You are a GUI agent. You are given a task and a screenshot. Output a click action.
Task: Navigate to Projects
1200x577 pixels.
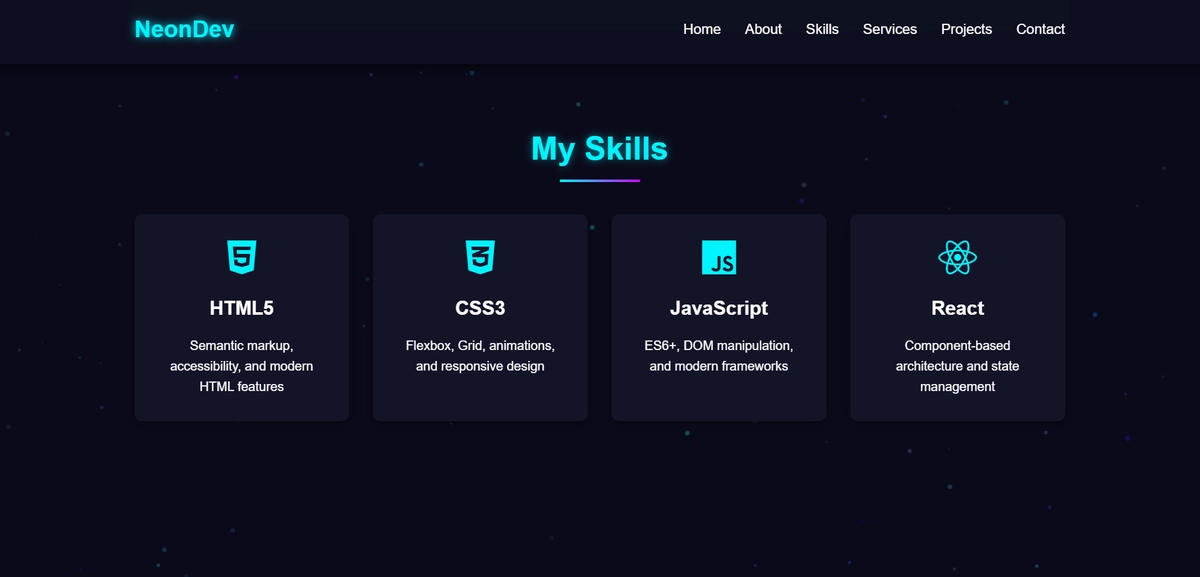pos(966,29)
